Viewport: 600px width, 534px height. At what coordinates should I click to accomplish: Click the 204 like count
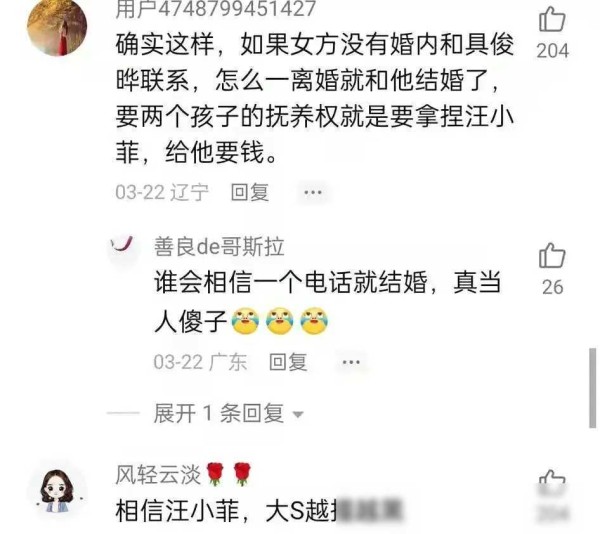[x=553, y=50]
